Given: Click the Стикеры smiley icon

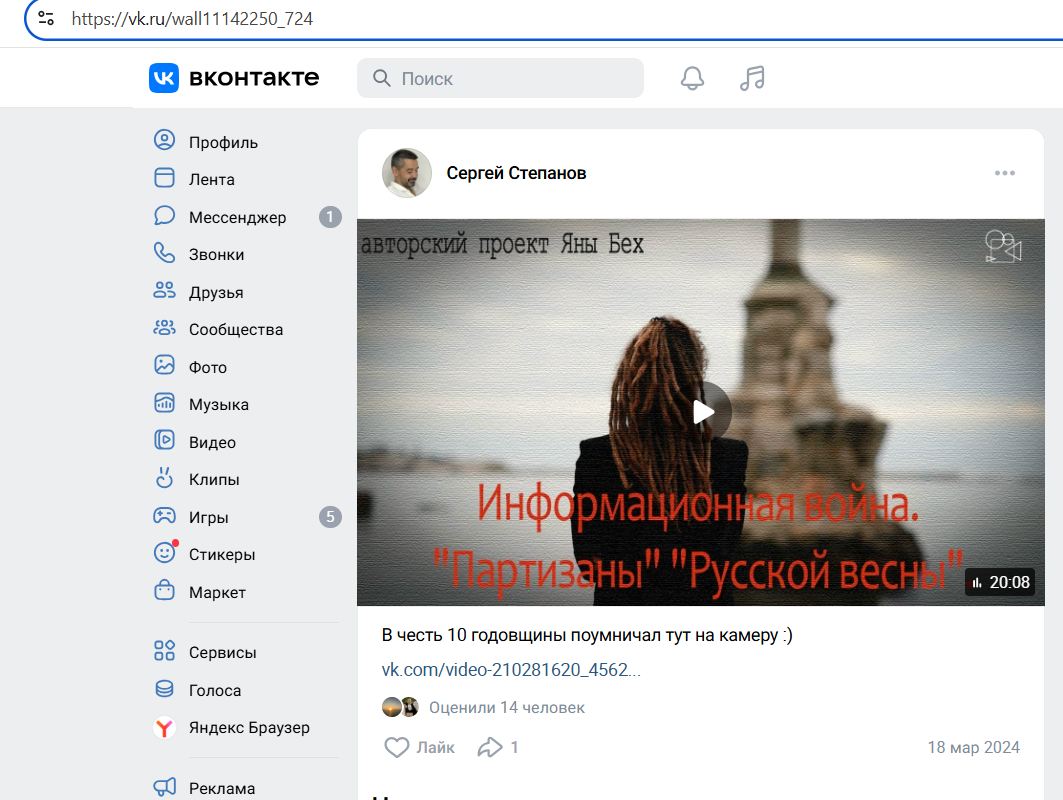Looking at the screenshot, I should point(165,552).
